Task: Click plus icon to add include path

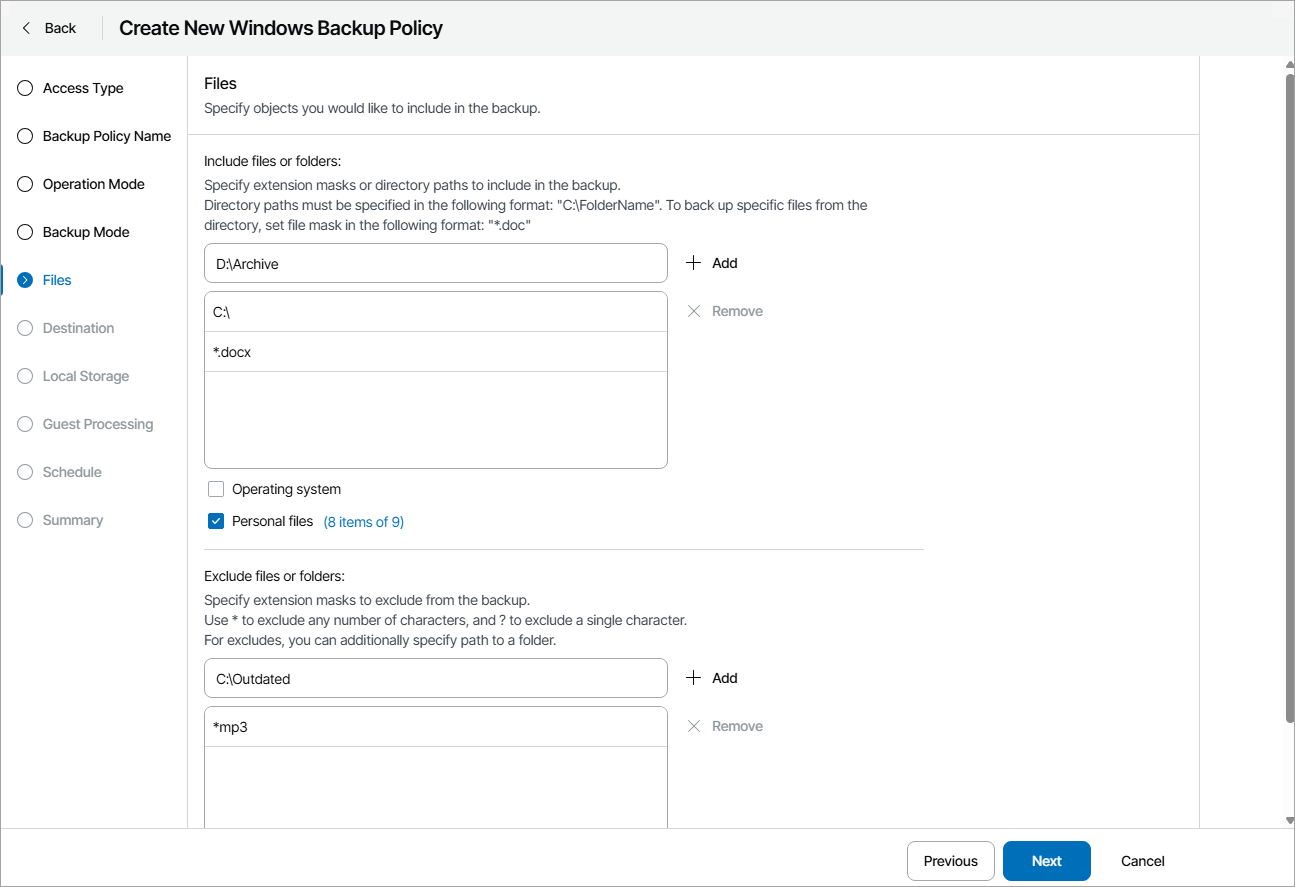Action: 694,263
